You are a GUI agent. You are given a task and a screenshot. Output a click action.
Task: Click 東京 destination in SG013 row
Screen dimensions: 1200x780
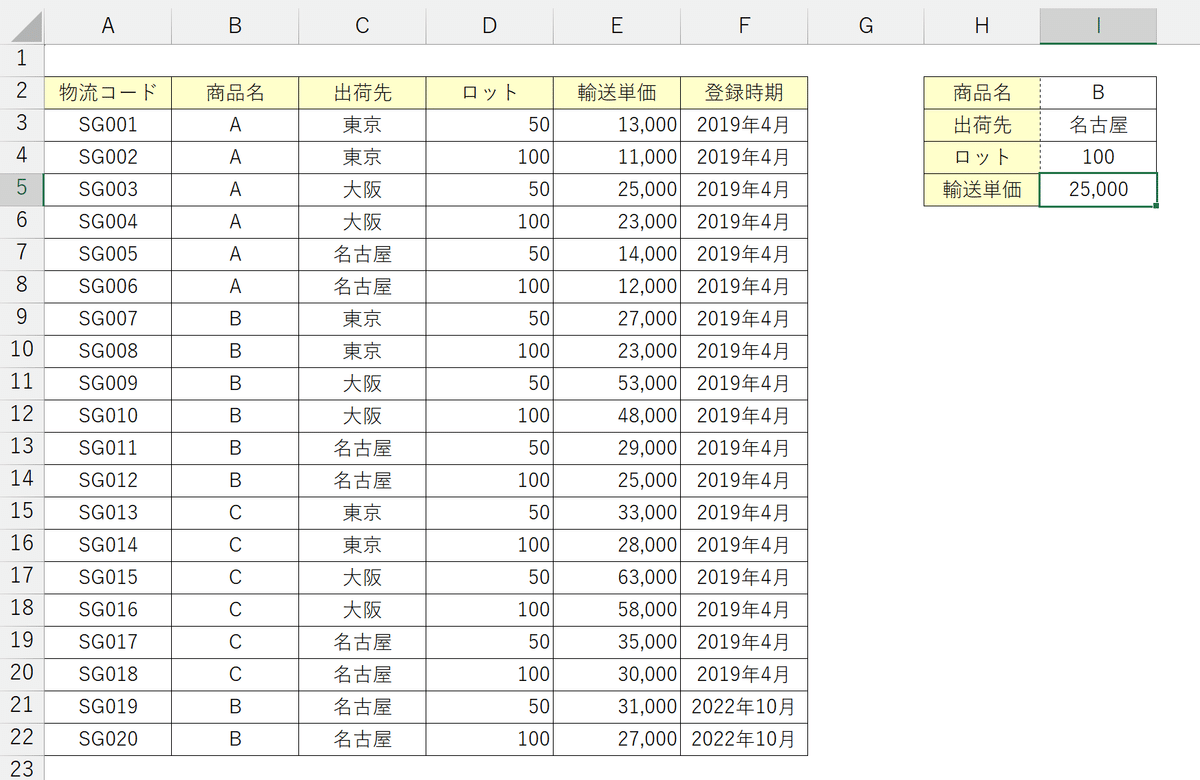click(x=362, y=512)
